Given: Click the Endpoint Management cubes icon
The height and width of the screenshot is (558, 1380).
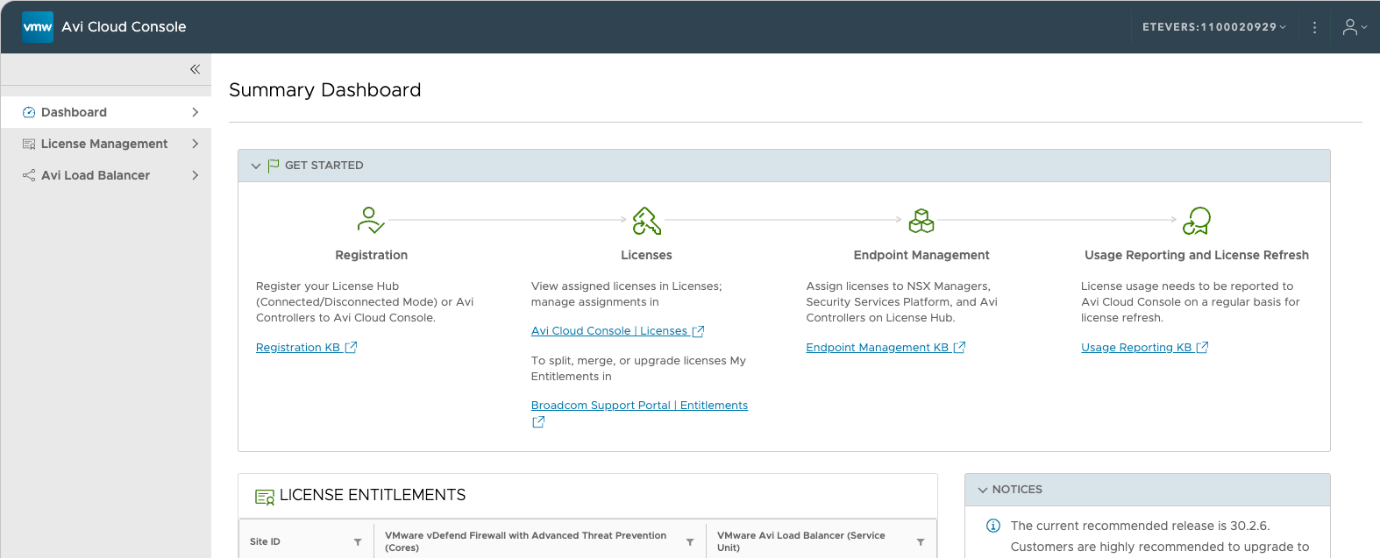Looking at the screenshot, I should (921, 220).
